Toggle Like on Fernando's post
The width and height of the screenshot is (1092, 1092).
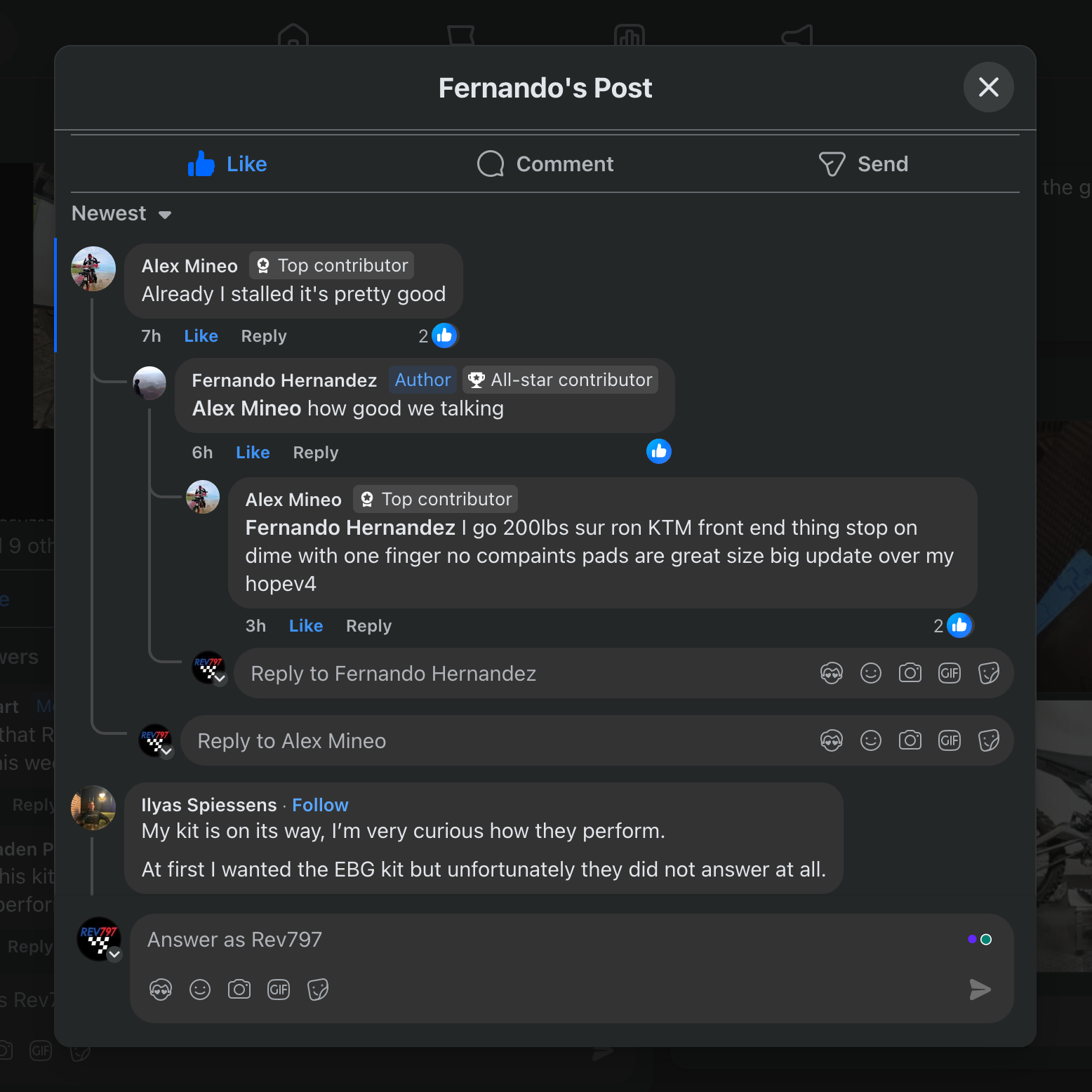[227, 164]
